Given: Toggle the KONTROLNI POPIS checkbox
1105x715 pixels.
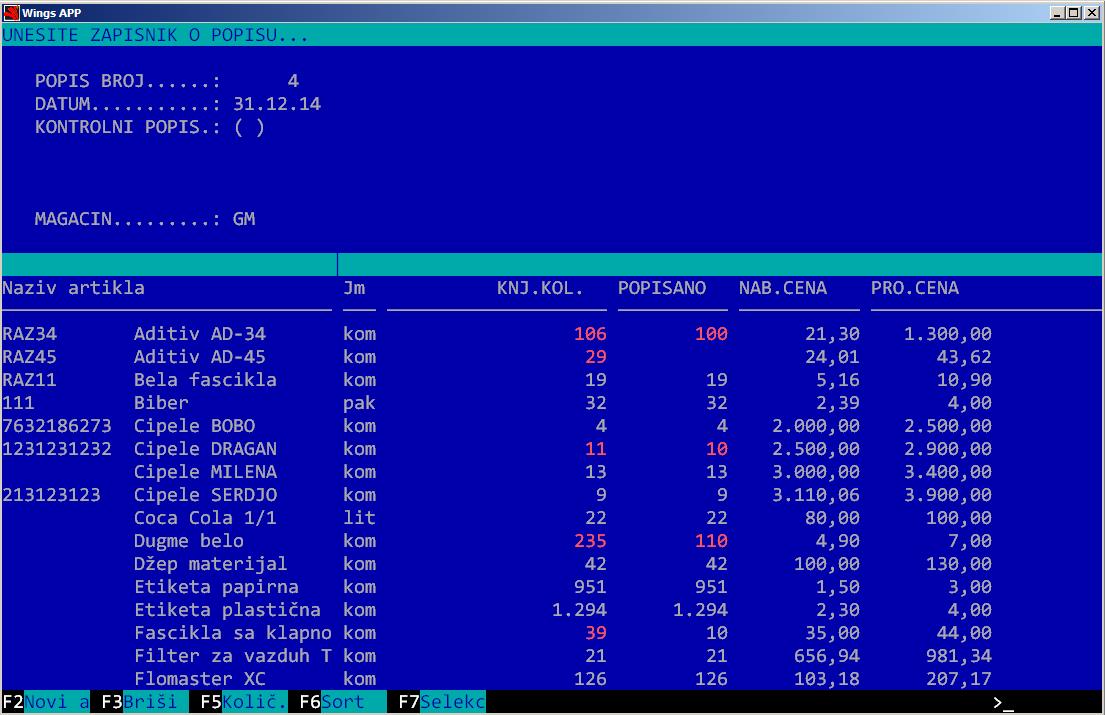Looking at the screenshot, I should click(249, 127).
